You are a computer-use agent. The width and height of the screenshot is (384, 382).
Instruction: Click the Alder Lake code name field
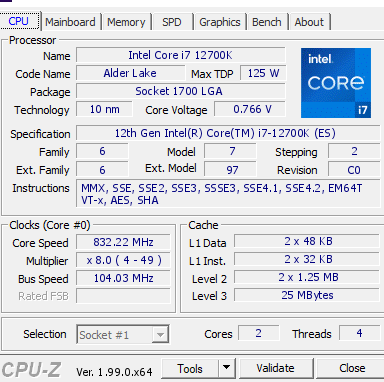130,73
